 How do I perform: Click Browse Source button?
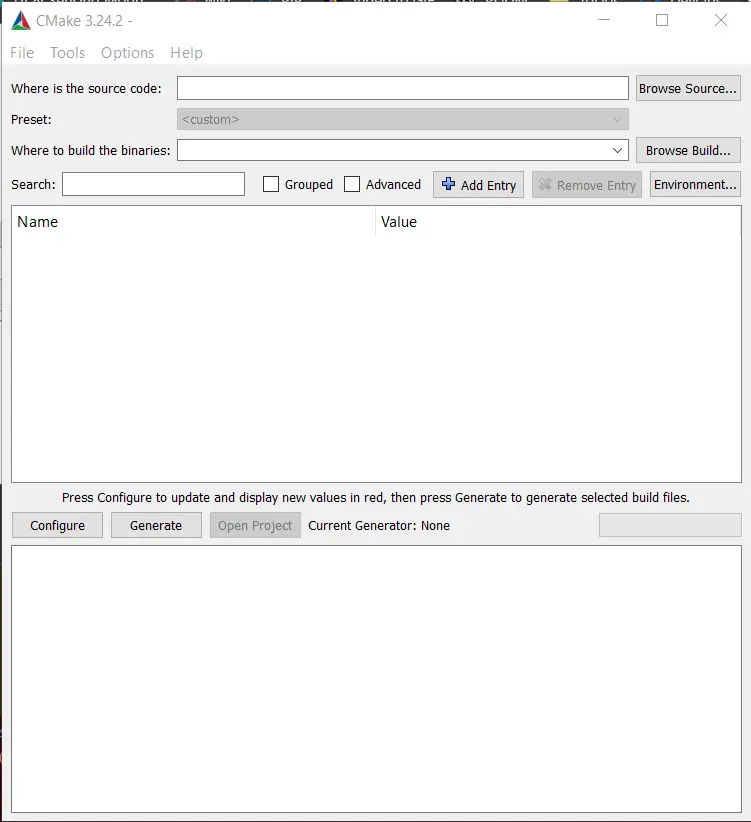[688, 88]
